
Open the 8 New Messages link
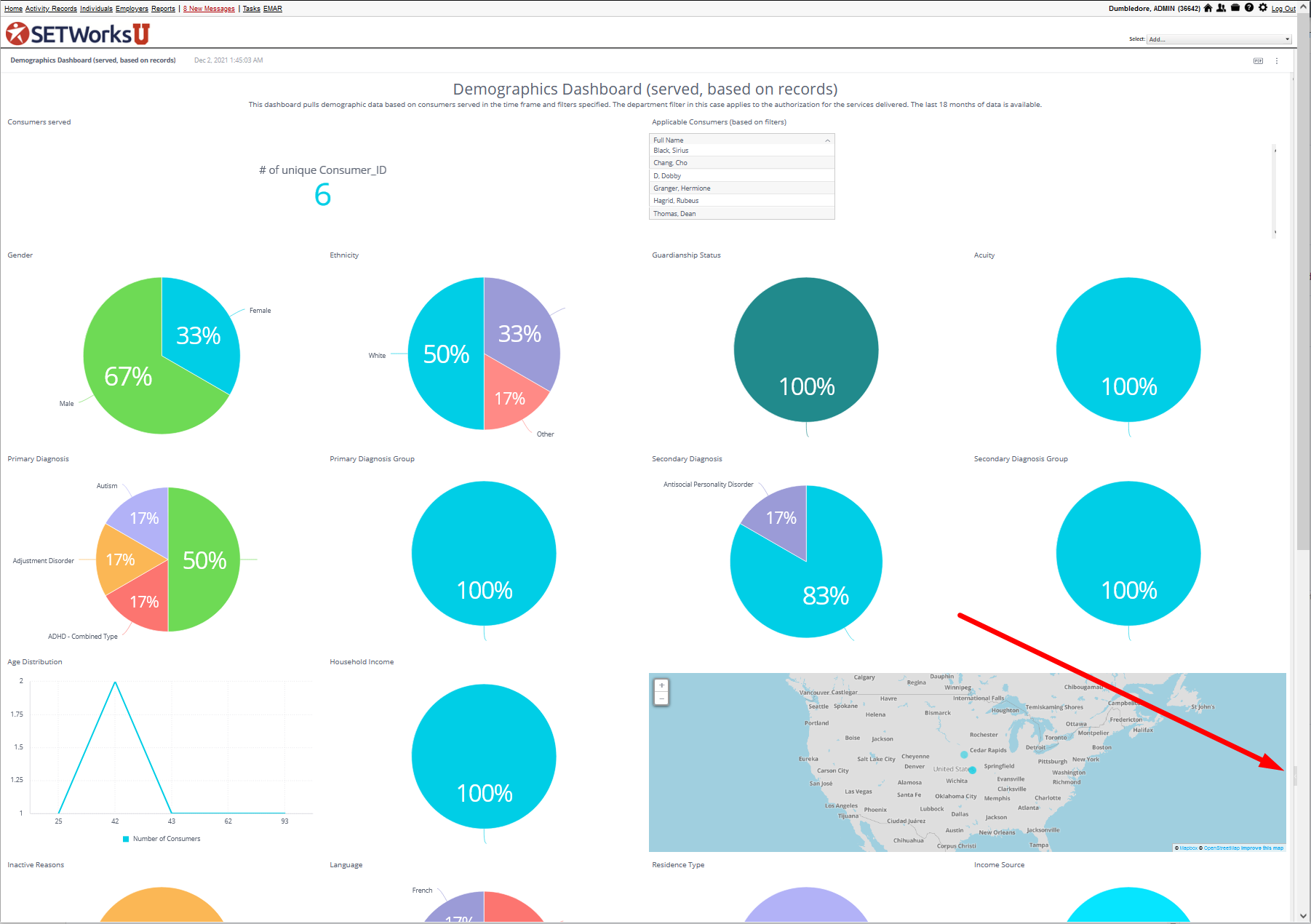coord(209,9)
